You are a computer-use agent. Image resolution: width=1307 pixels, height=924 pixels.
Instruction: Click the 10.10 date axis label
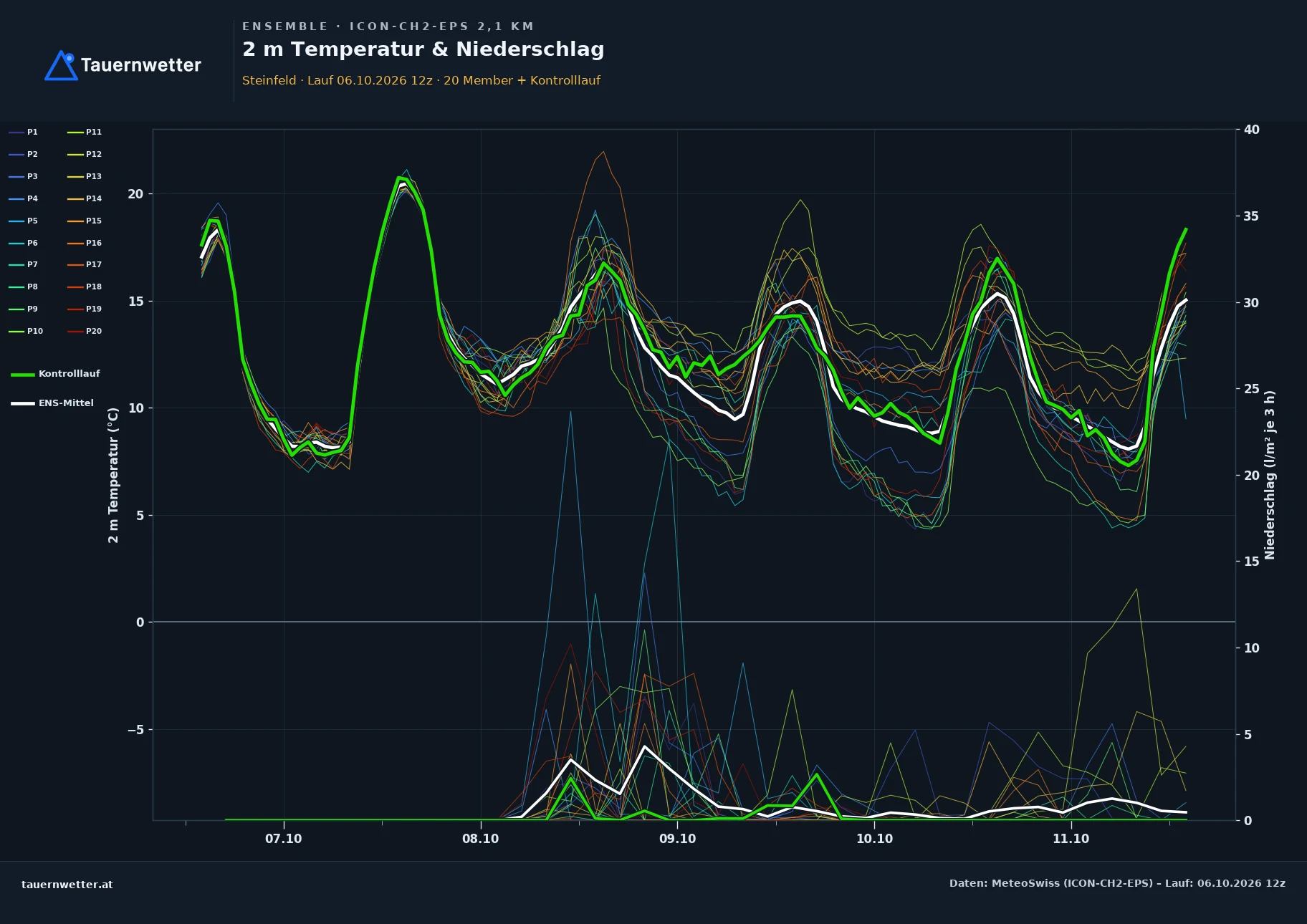874,839
